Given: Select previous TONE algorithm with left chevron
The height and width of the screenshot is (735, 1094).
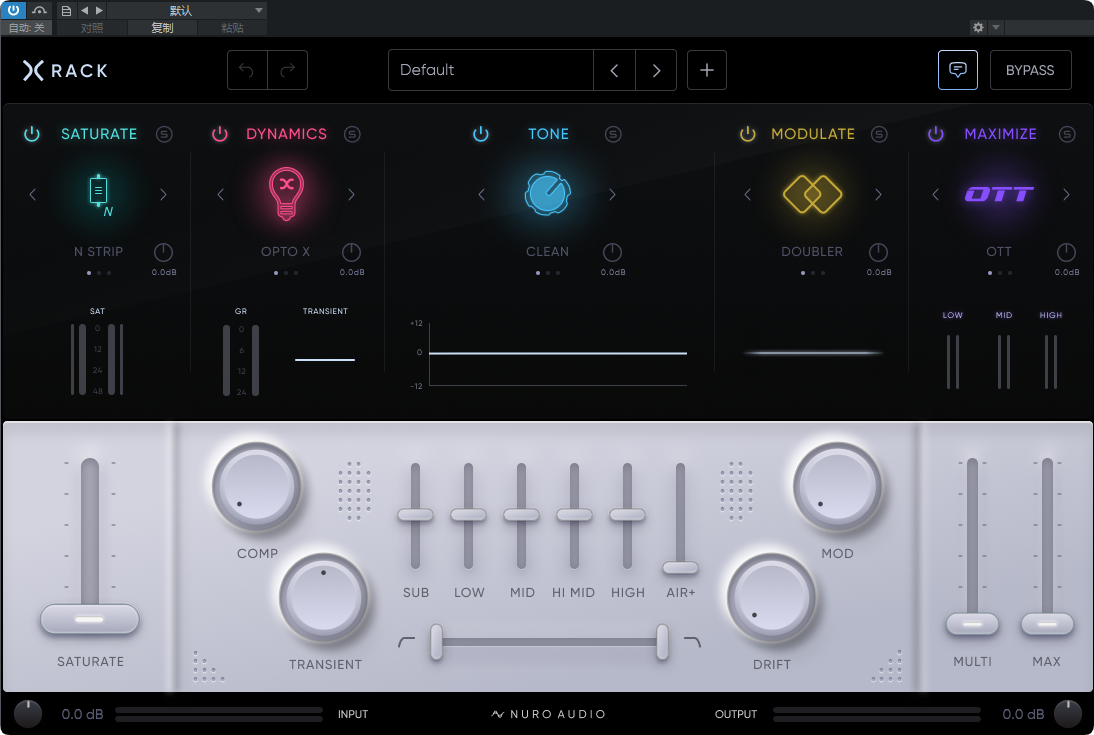Looking at the screenshot, I should pyautogui.click(x=481, y=195).
